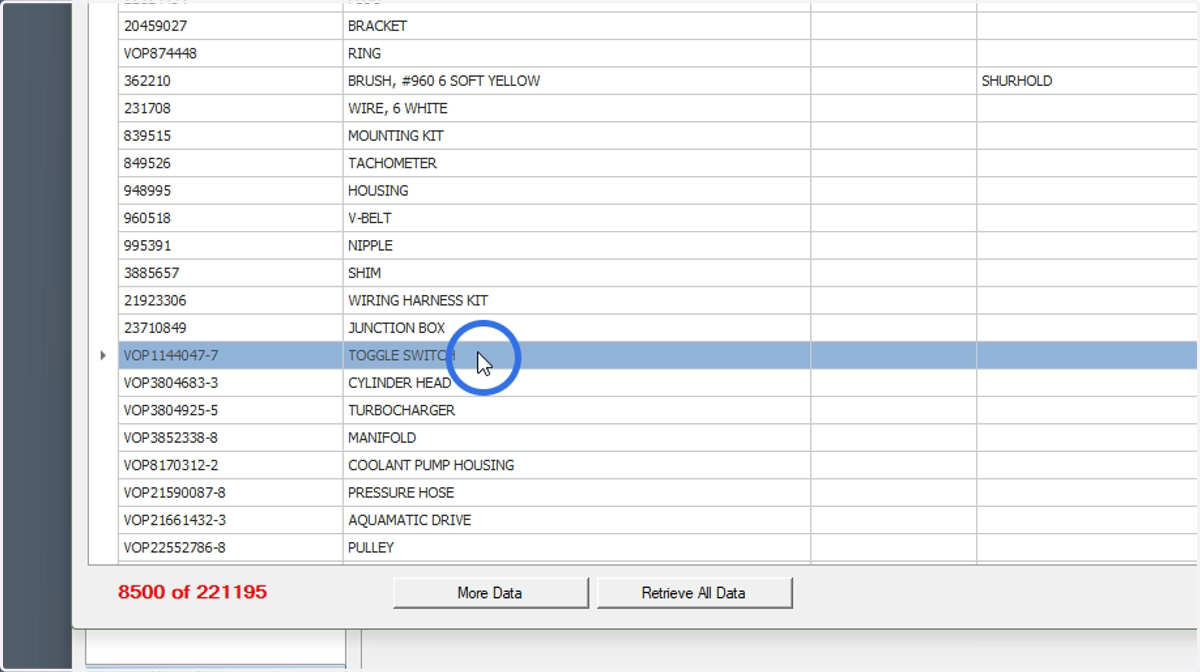Select the WIRING HARNESS KIT cell
The image size is (1200, 672).
point(576,301)
